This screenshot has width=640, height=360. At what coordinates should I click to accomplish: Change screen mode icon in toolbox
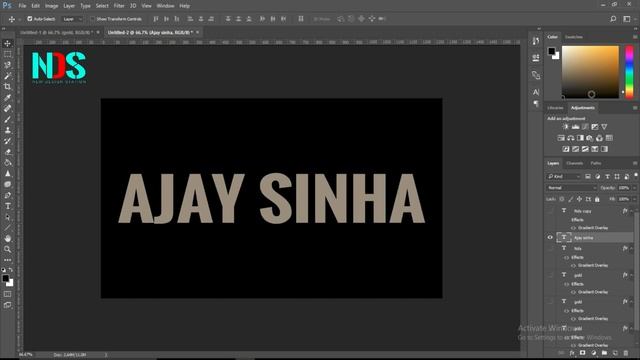(x=7, y=305)
